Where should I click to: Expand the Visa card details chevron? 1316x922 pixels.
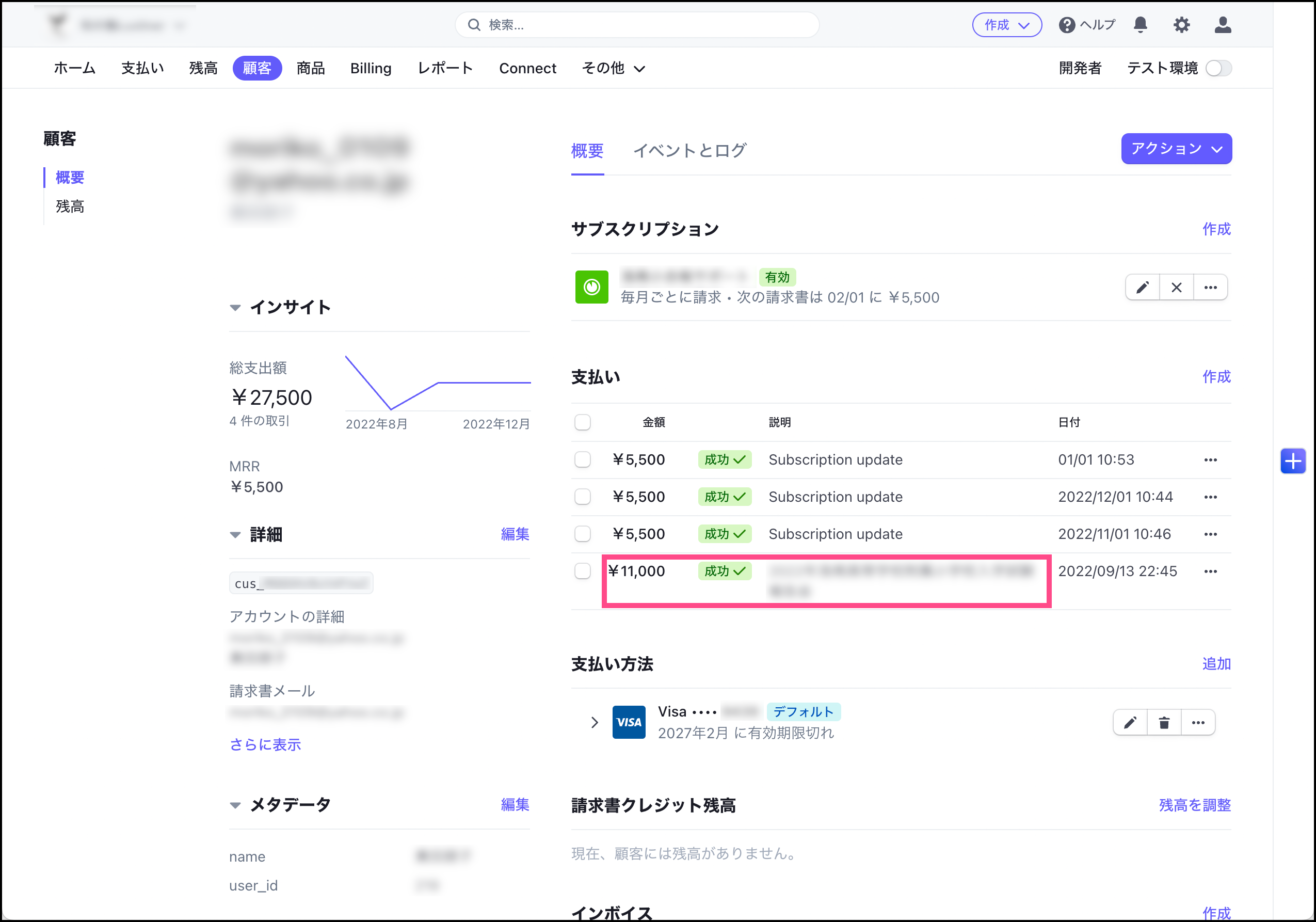click(595, 722)
